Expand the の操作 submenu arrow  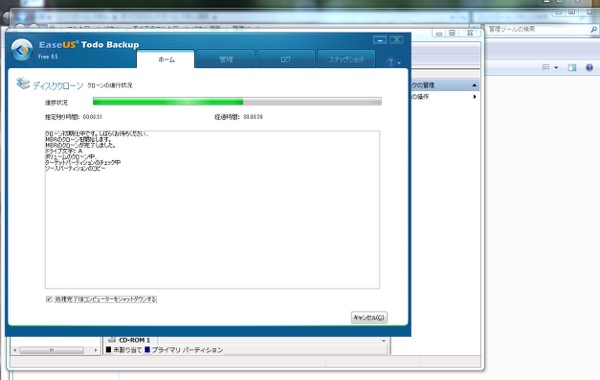474,97
